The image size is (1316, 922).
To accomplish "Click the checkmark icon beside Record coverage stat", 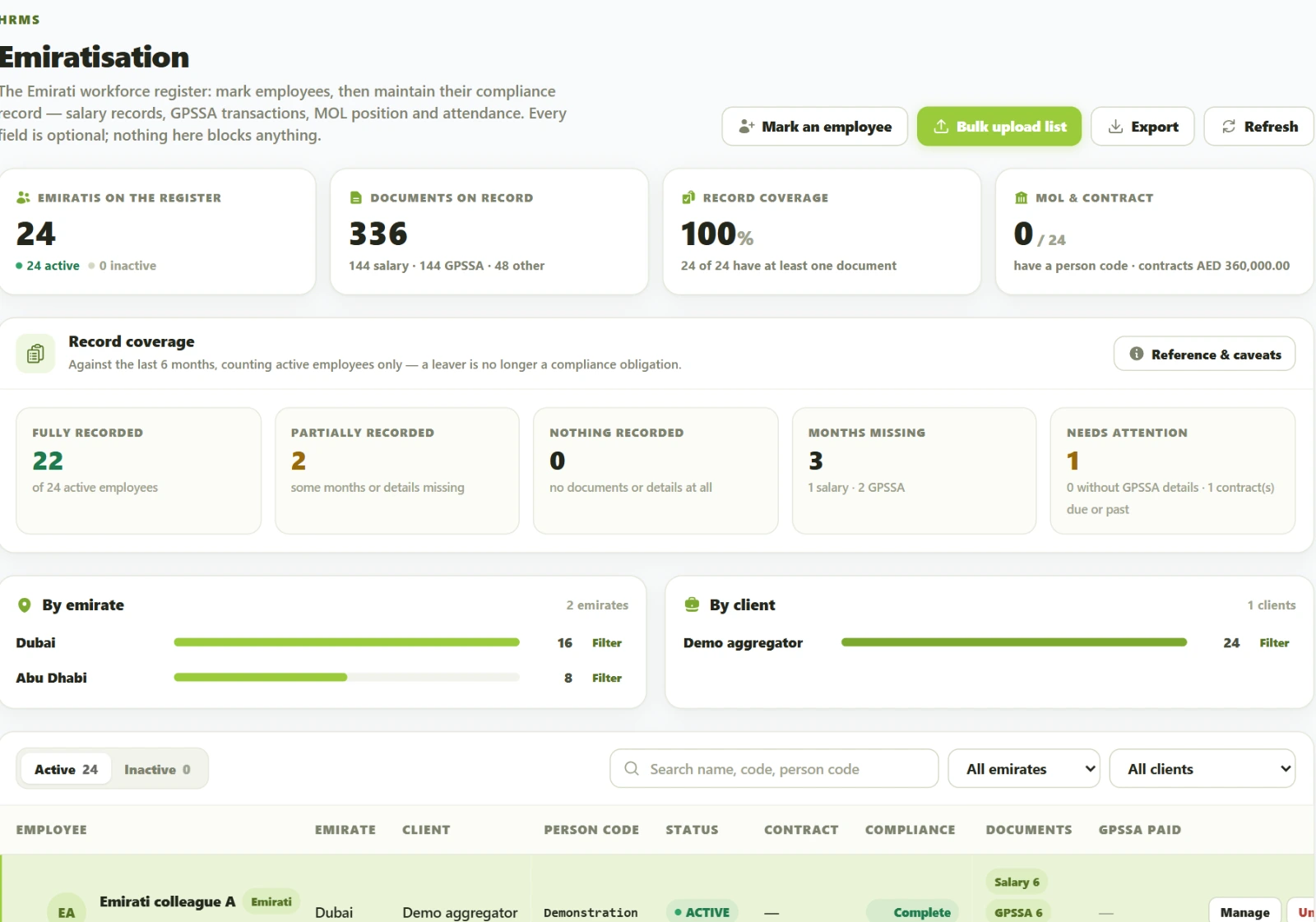I will point(688,197).
